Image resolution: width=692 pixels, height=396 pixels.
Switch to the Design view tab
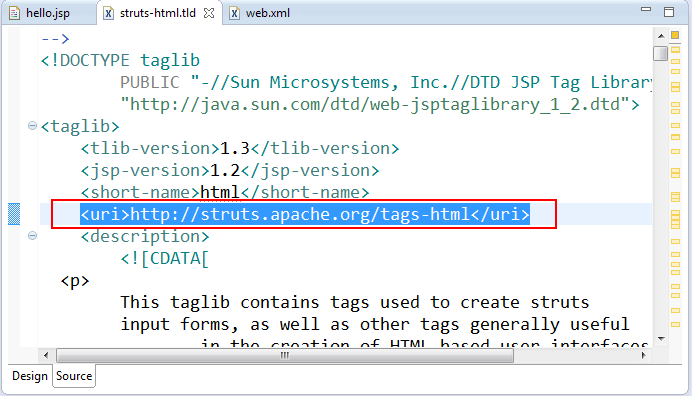tap(30, 376)
